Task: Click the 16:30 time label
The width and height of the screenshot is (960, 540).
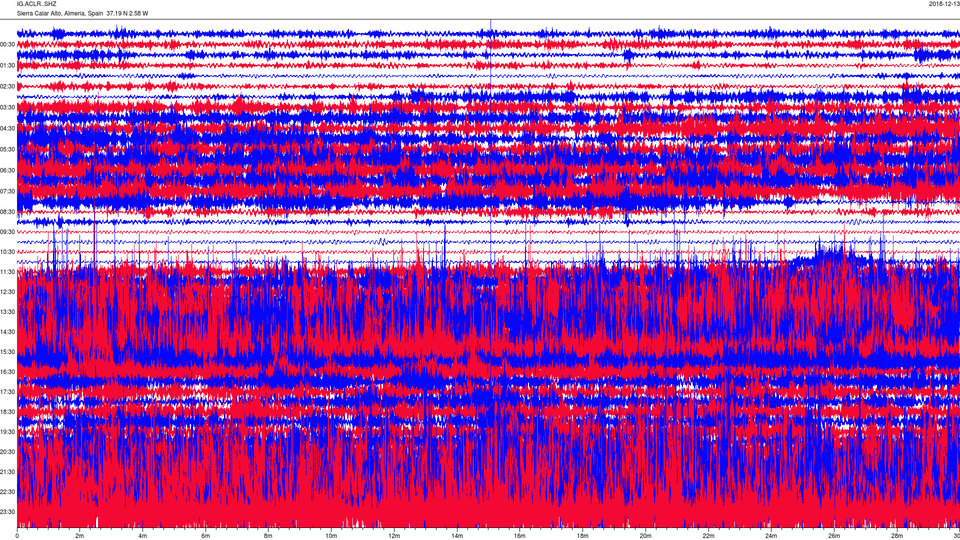Action: 7,372
